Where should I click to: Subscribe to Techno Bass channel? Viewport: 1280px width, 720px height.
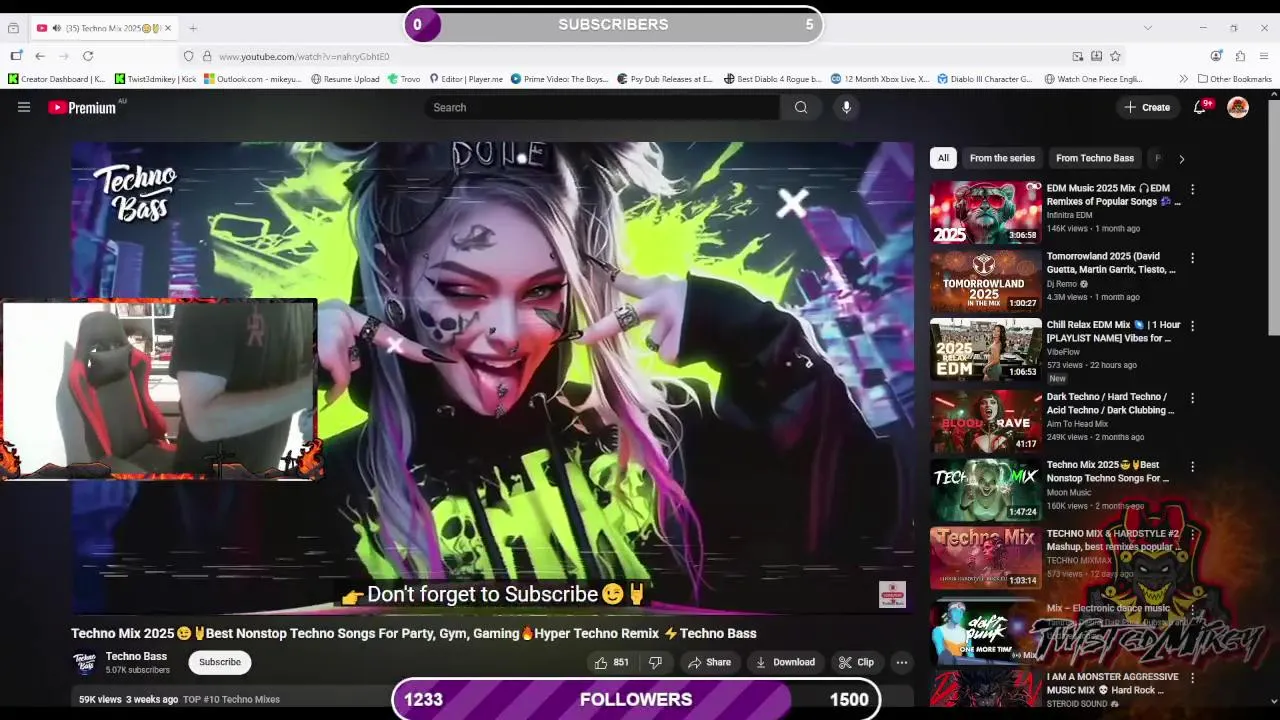(219, 662)
